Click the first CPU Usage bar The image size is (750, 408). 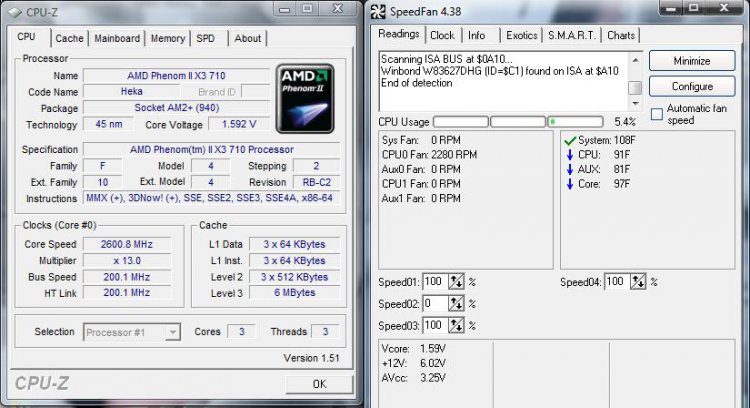pyautogui.click(x=461, y=122)
